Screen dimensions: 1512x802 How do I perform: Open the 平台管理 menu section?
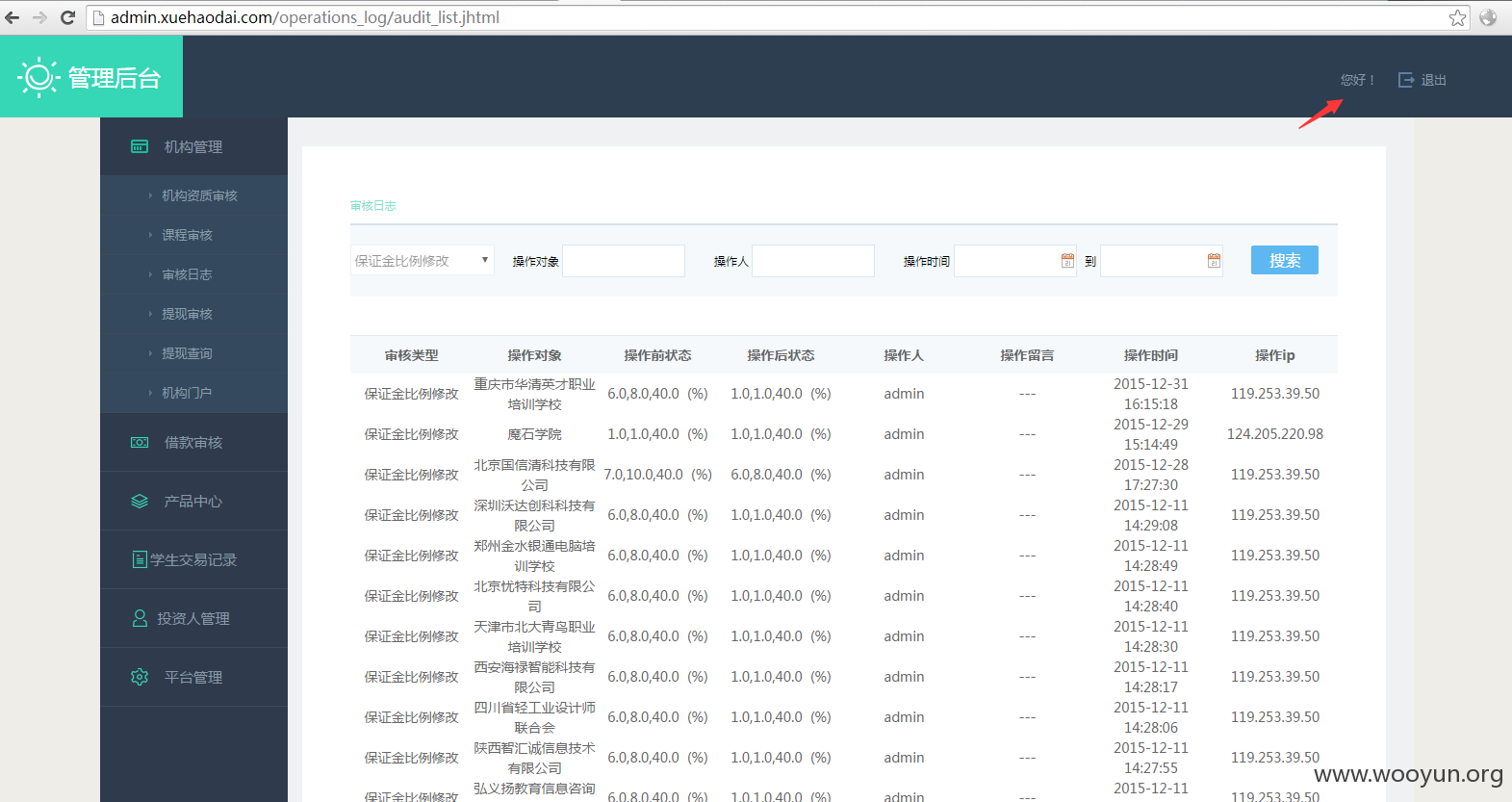click(193, 677)
